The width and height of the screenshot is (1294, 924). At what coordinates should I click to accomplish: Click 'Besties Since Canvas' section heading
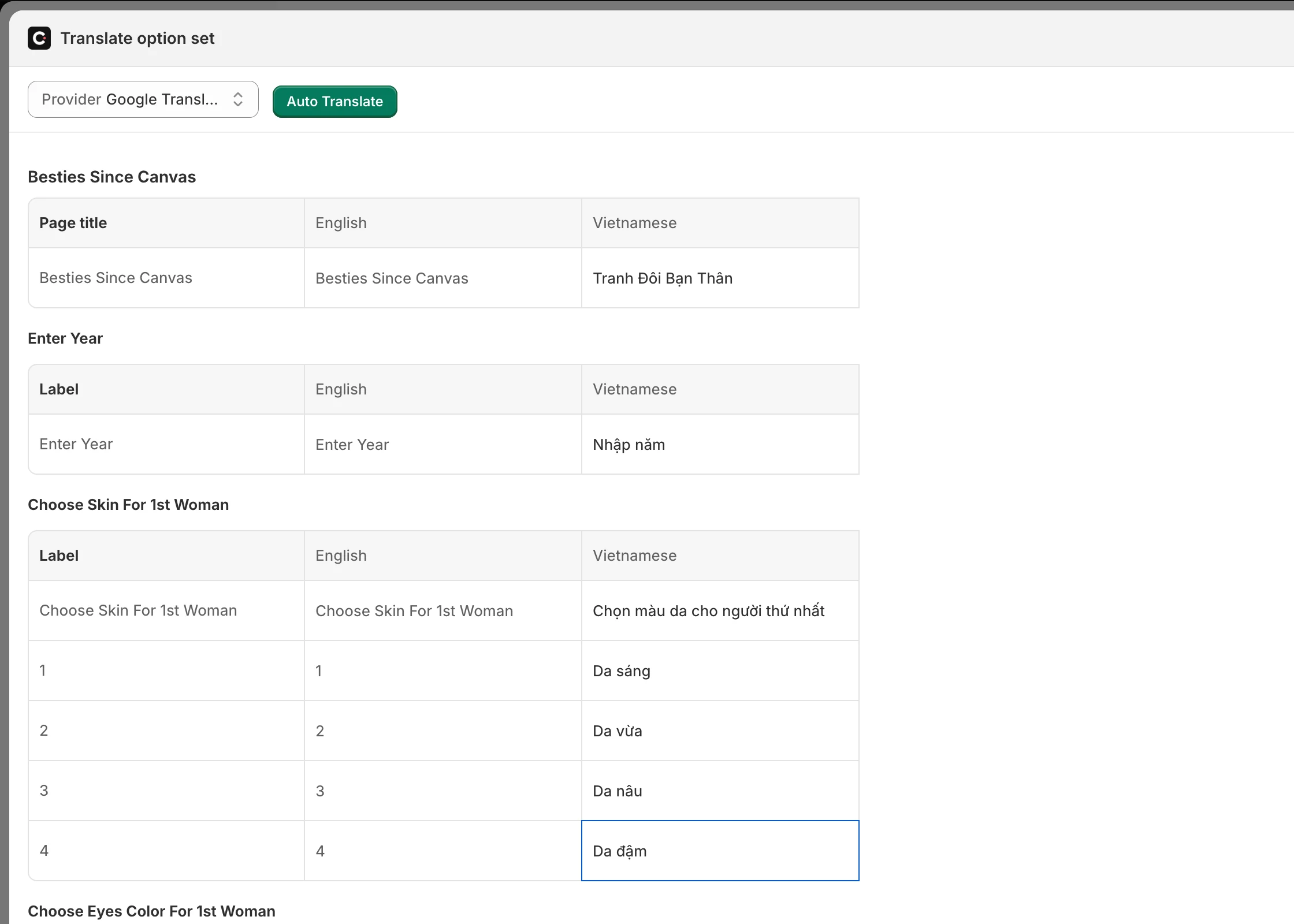pyautogui.click(x=111, y=177)
